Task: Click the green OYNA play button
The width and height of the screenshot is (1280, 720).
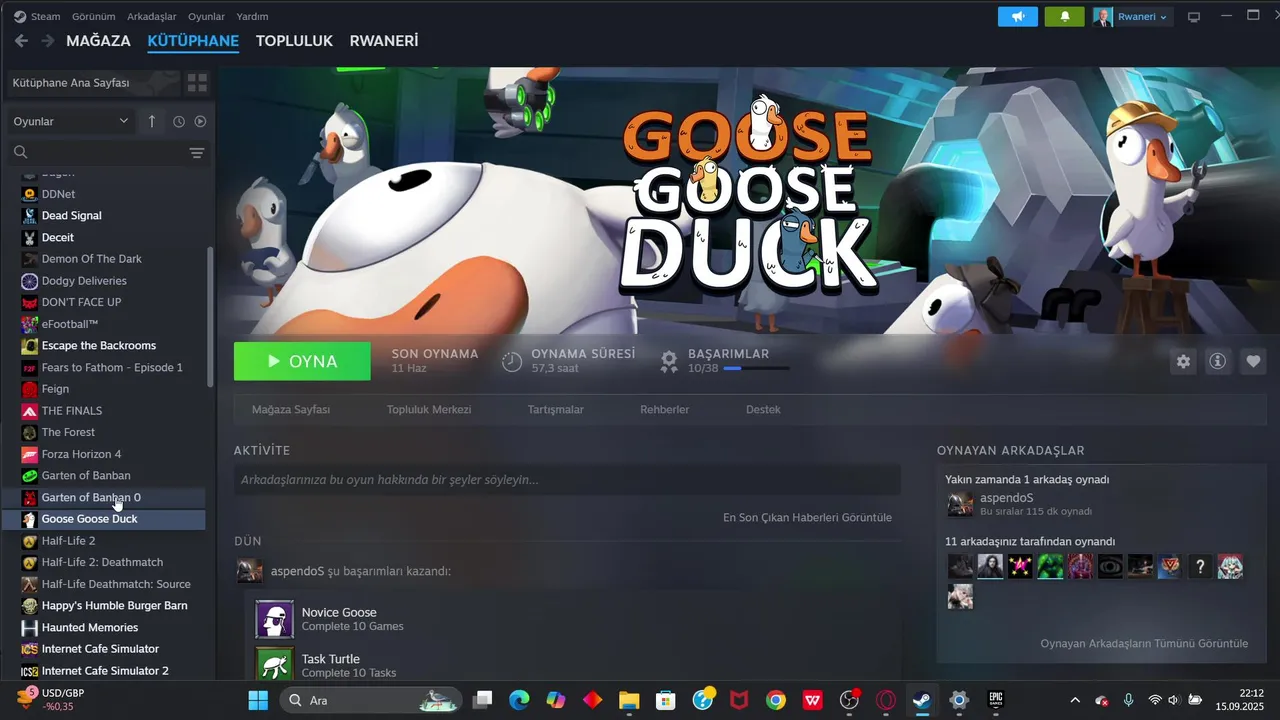Action: (302, 361)
